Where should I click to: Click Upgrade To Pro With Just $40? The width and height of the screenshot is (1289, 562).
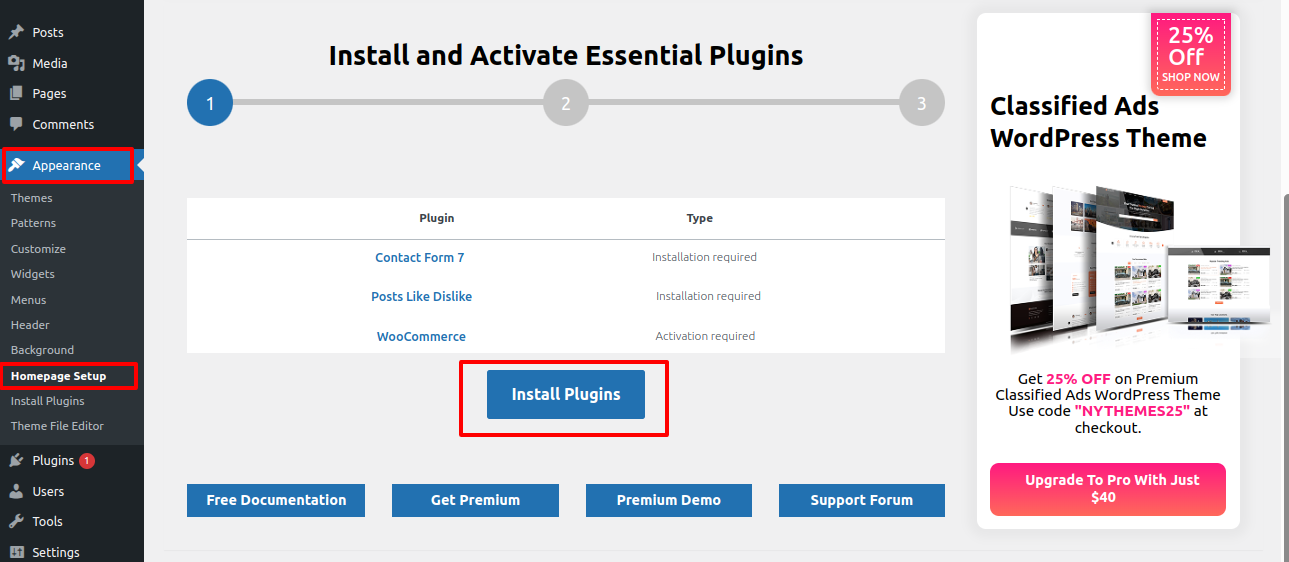[x=1108, y=489]
